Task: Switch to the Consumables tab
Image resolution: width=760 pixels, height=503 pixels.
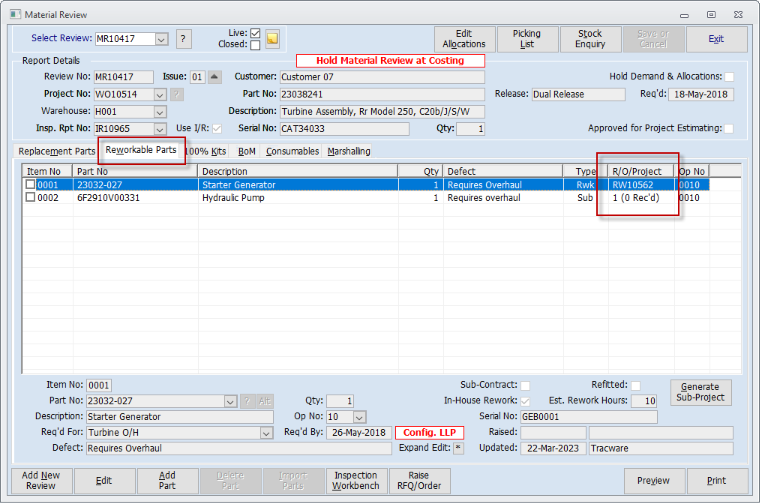Action: point(293,151)
